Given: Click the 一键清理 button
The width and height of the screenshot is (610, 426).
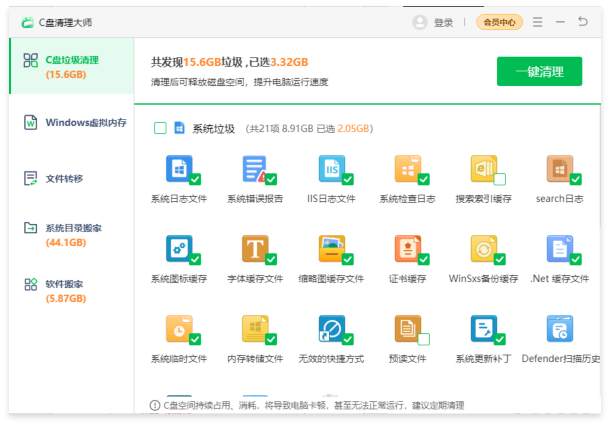Looking at the screenshot, I should [539, 71].
